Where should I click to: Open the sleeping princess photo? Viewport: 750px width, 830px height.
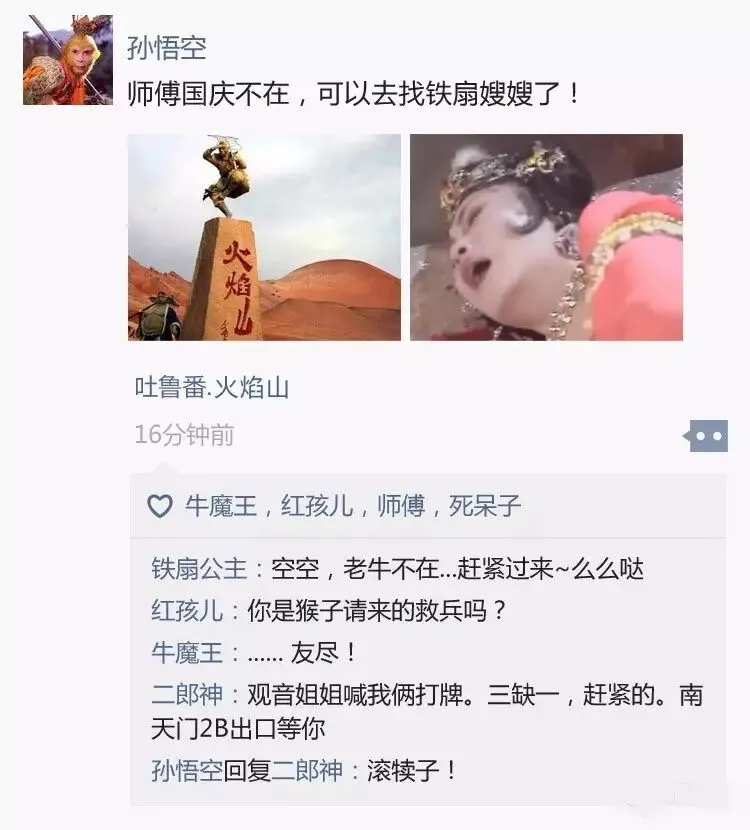546,237
